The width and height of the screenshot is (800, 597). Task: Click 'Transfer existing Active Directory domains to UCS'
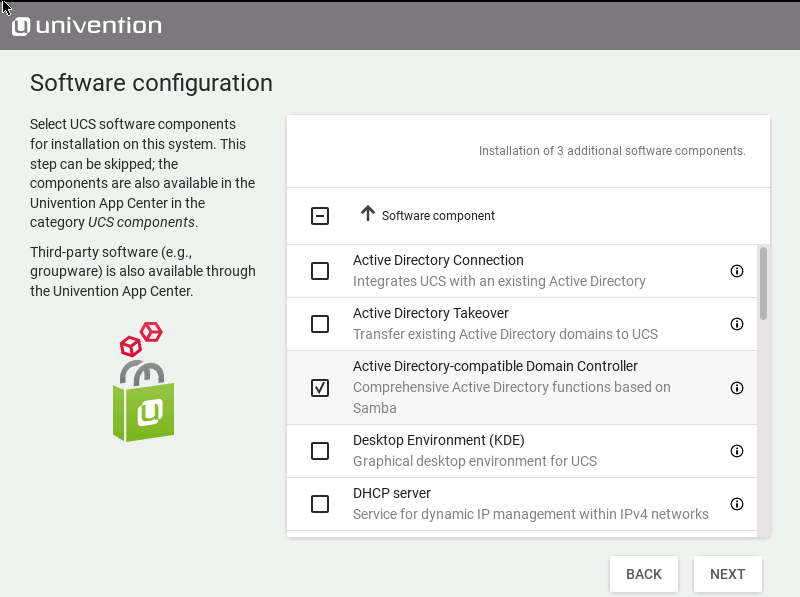(x=506, y=334)
